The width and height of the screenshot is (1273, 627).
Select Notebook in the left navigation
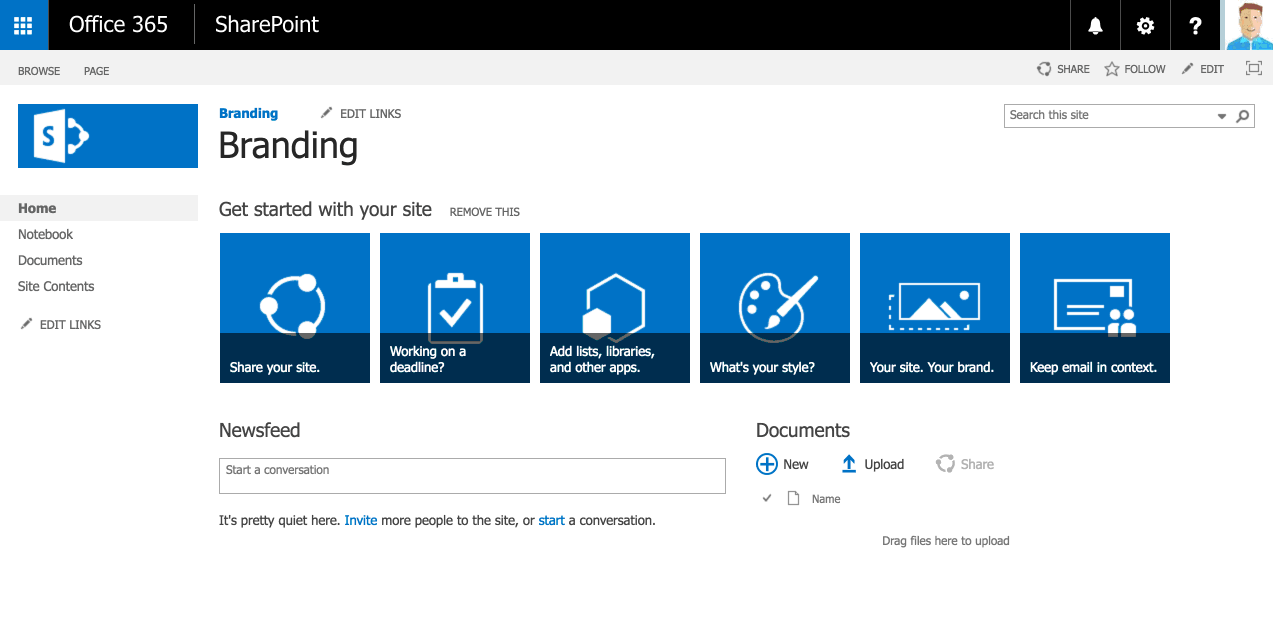(46, 234)
